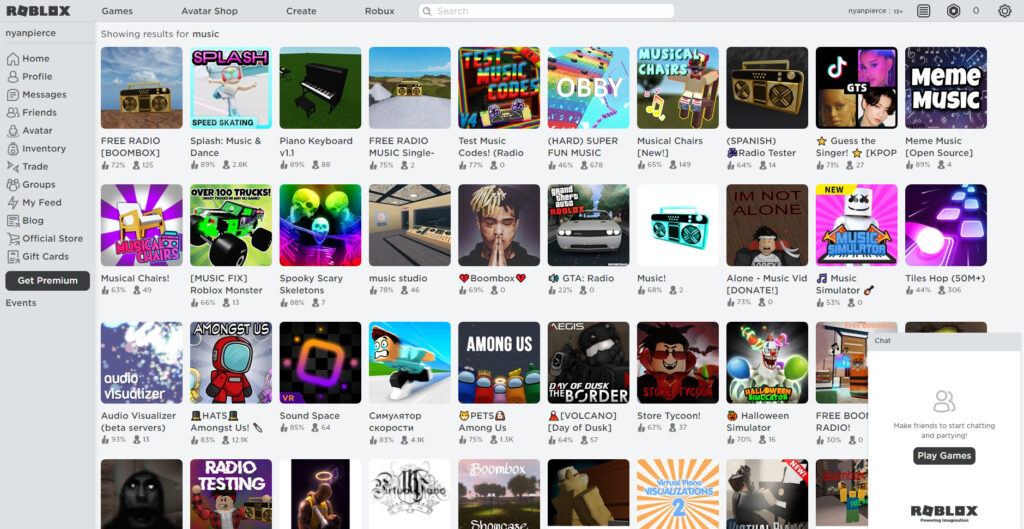The height and width of the screenshot is (529, 1024).
Task: Open the Create menu
Action: pos(301,11)
